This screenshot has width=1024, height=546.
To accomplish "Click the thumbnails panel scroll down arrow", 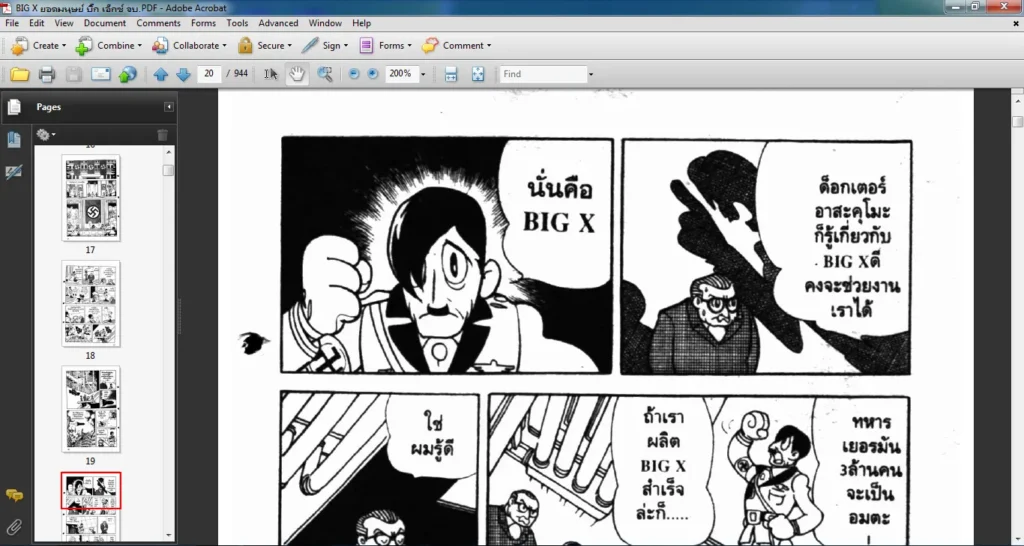I will (x=168, y=536).
